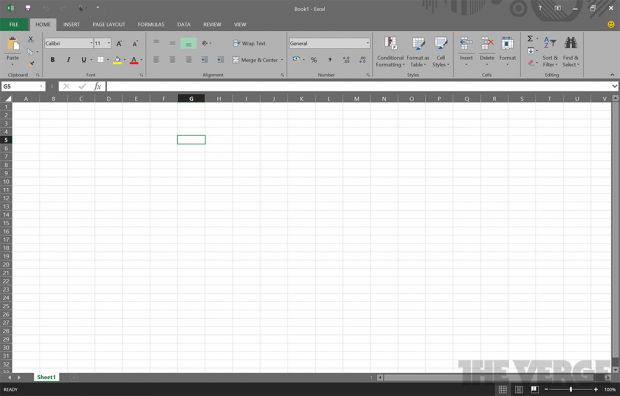The width and height of the screenshot is (620, 396).
Task: Click the Increase Indent icon
Action: [220, 60]
